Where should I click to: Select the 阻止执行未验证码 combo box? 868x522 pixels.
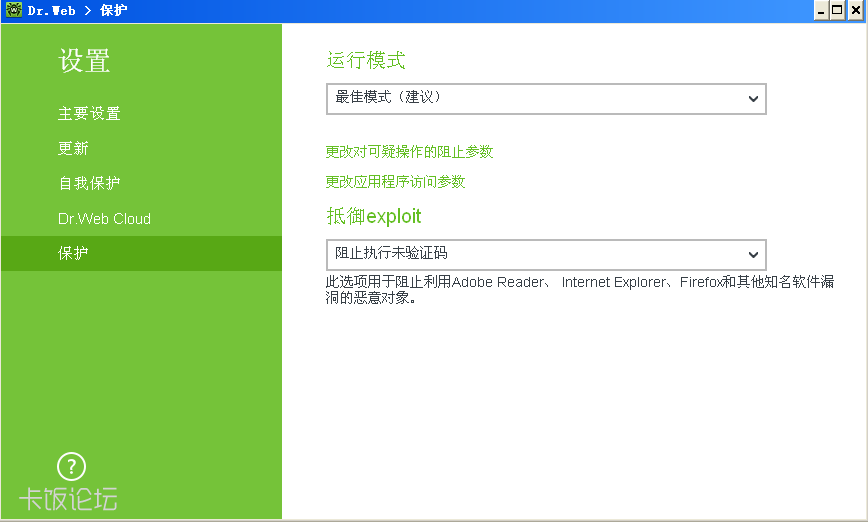point(546,255)
